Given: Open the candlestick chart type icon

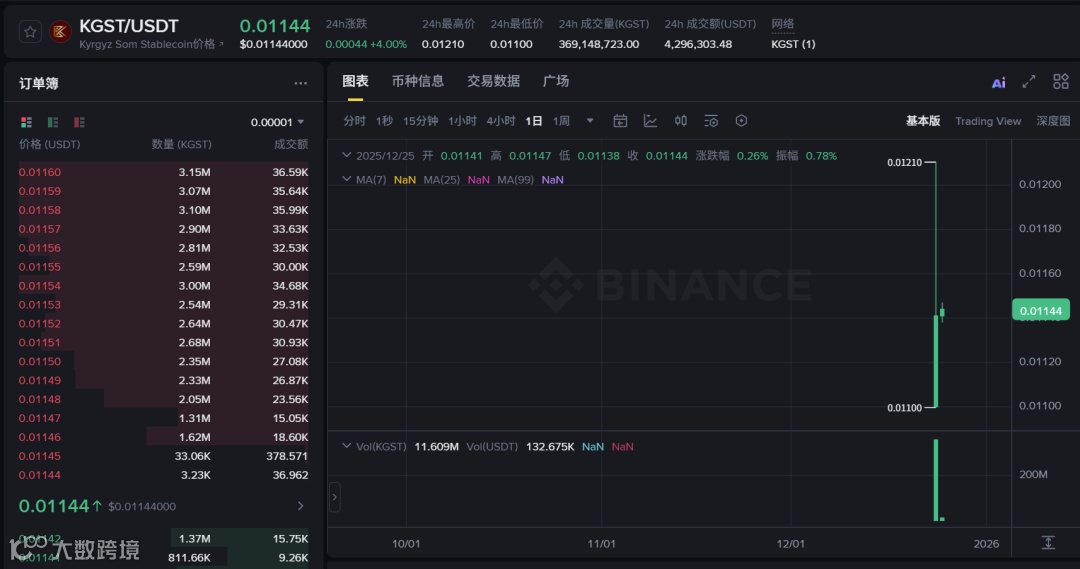Looking at the screenshot, I should pyautogui.click(x=681, y=121).
